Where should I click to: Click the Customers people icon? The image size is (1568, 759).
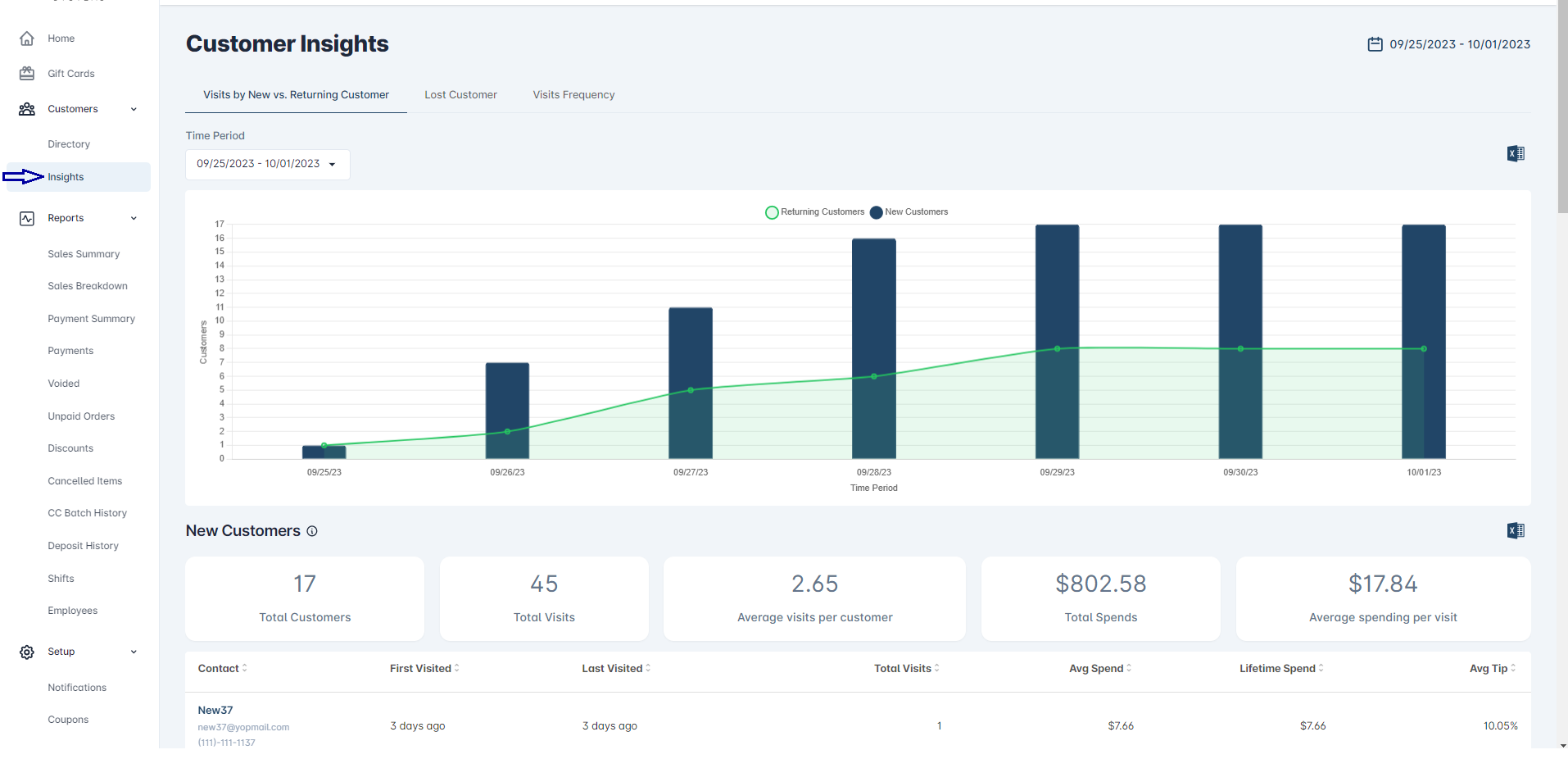(27, 109)
